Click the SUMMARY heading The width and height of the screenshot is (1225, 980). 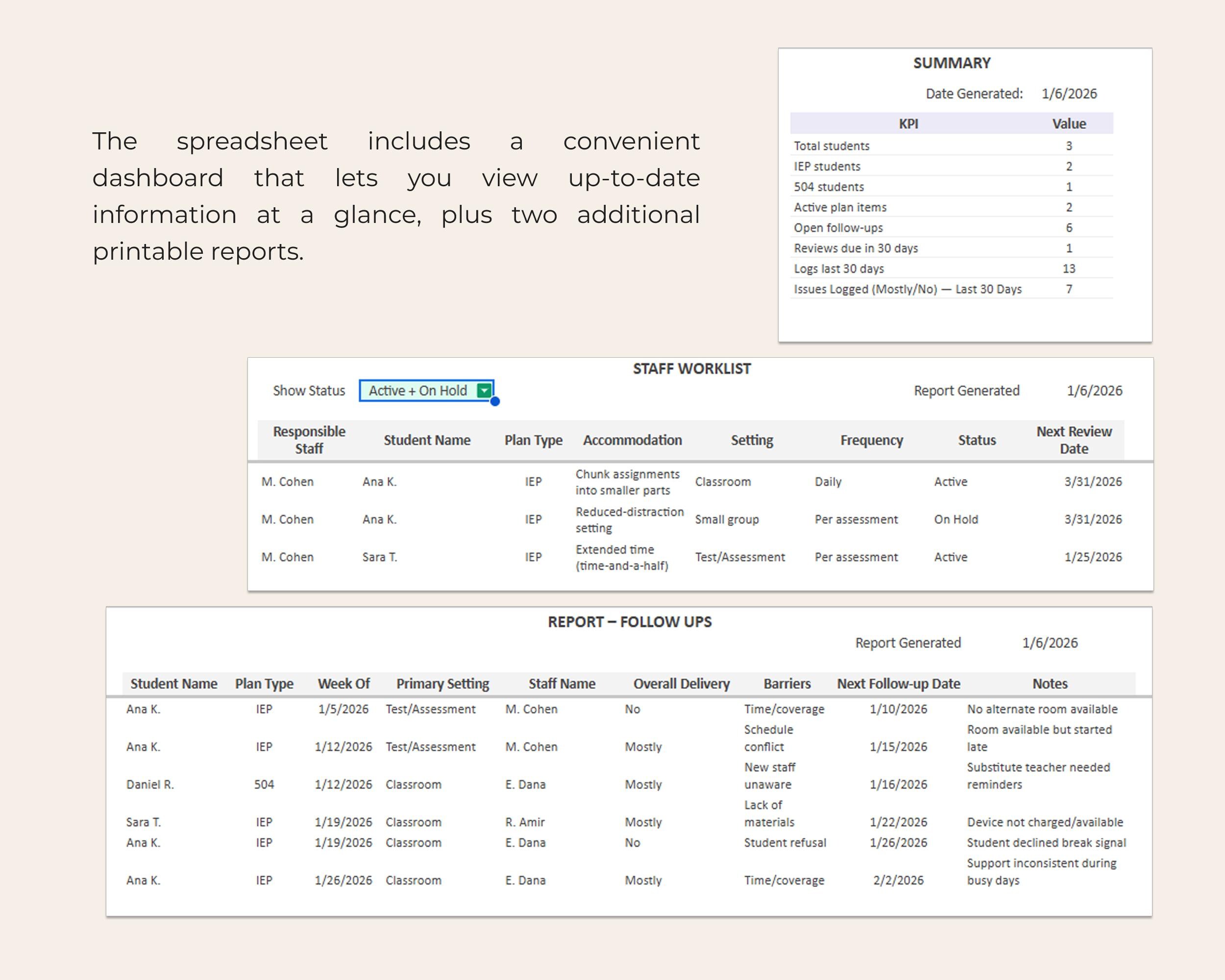tap(952, 63)
